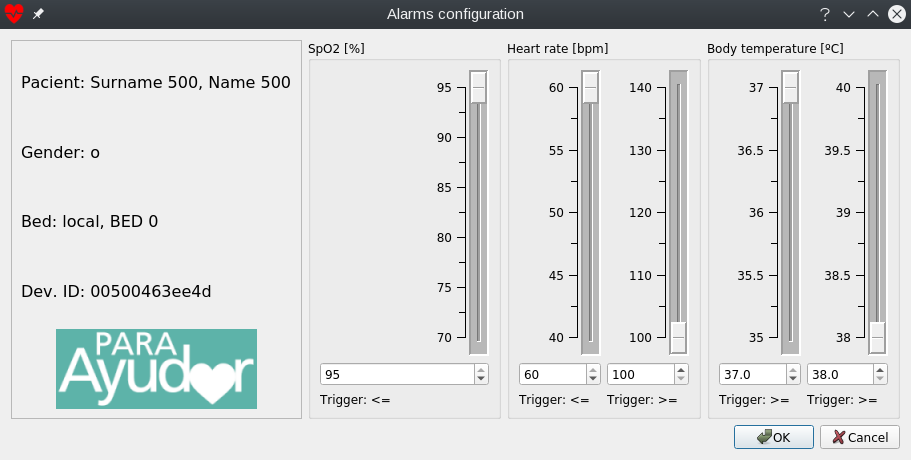Click the Bed: local, BED 0 text
The height and width of the screenshot is (460, 911).
(89, 221)
